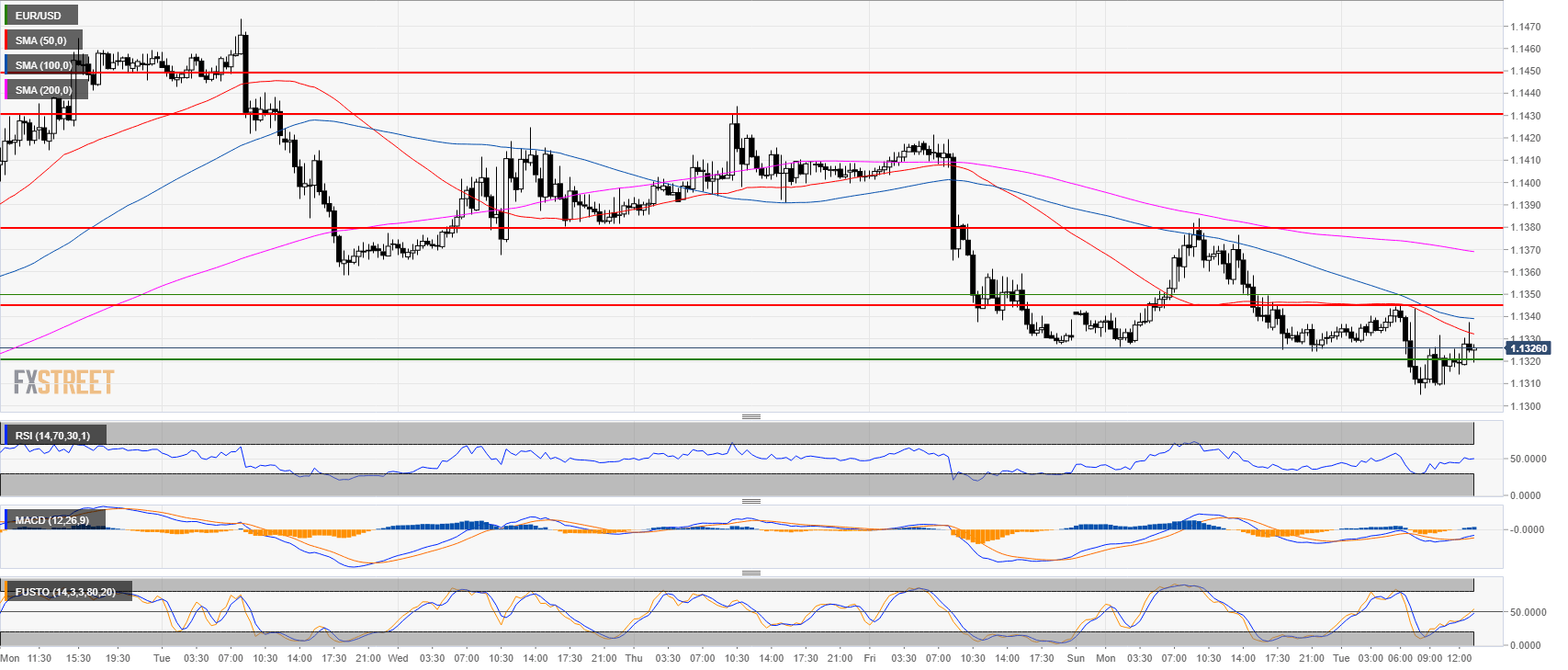The width and height of the screenshot is (1568, 670).
Task: Open the MACD (12,26,9) indicator label
Action: [52, 520]
